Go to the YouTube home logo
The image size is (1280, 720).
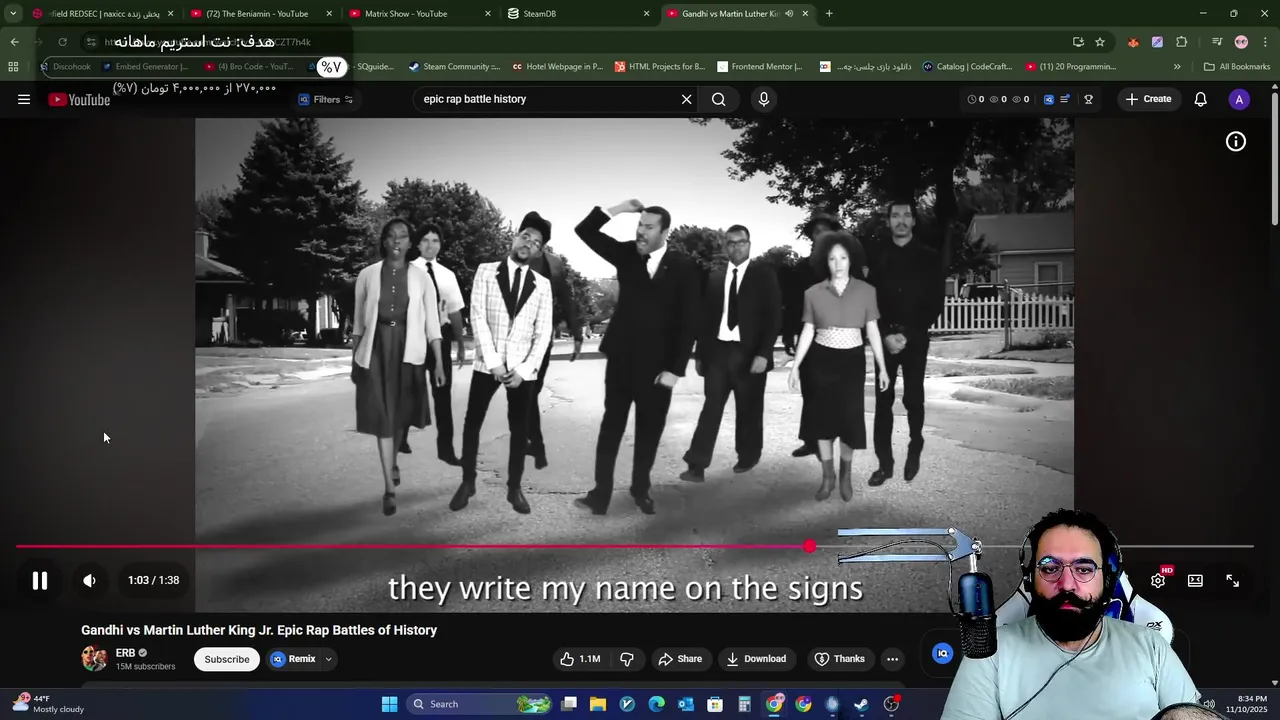[79, 99]
